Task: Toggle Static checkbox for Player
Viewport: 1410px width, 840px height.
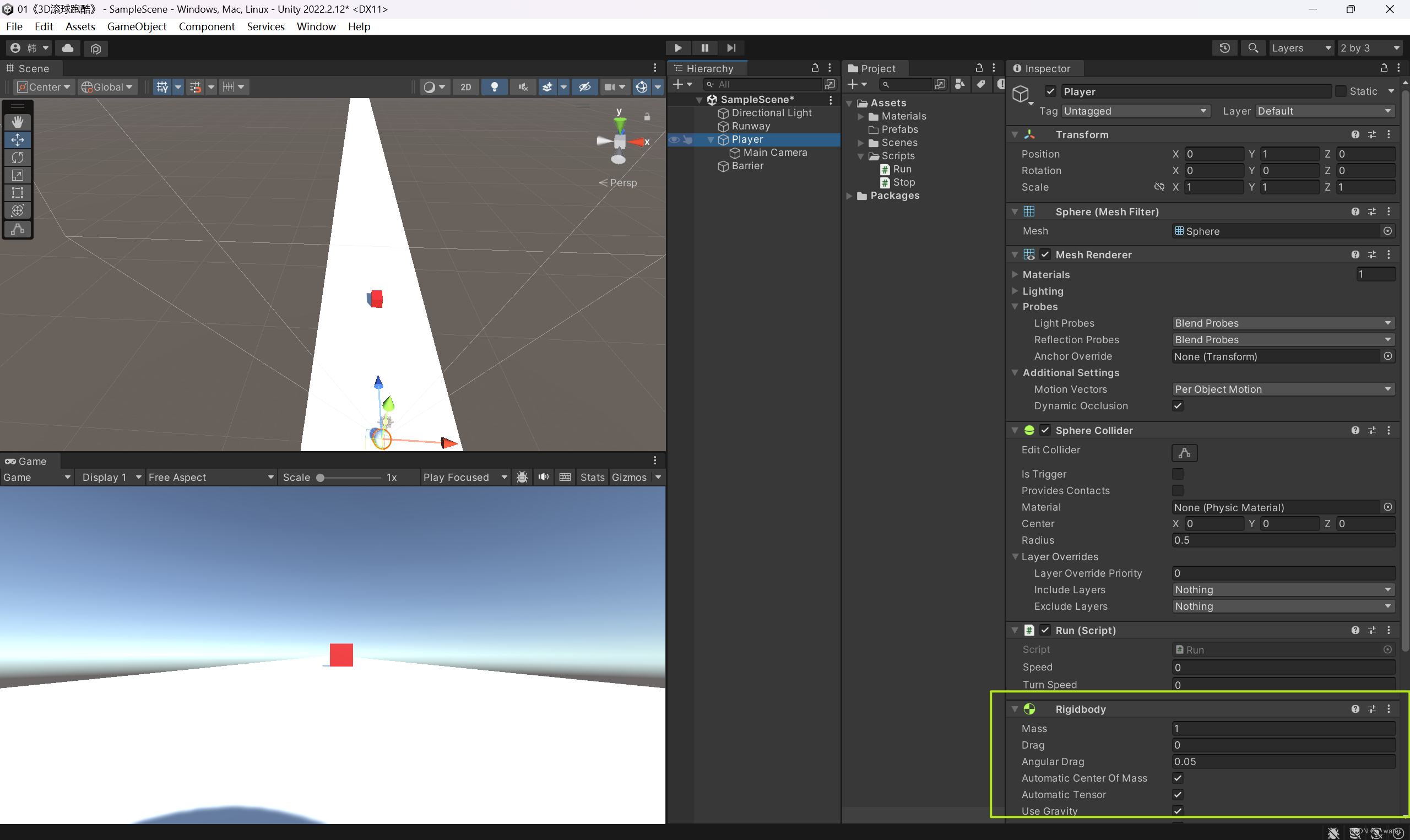Action: [x=1341, y=91]
